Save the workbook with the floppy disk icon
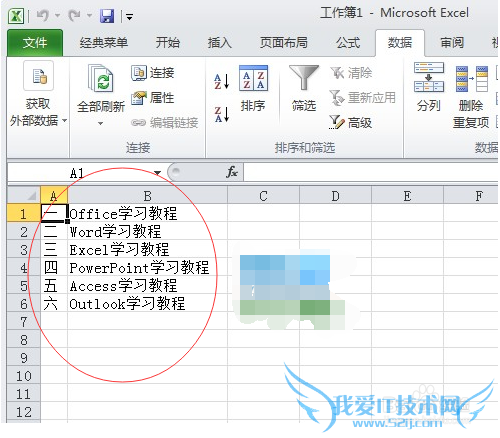500x438 pixels. click(x=107, y=16)
